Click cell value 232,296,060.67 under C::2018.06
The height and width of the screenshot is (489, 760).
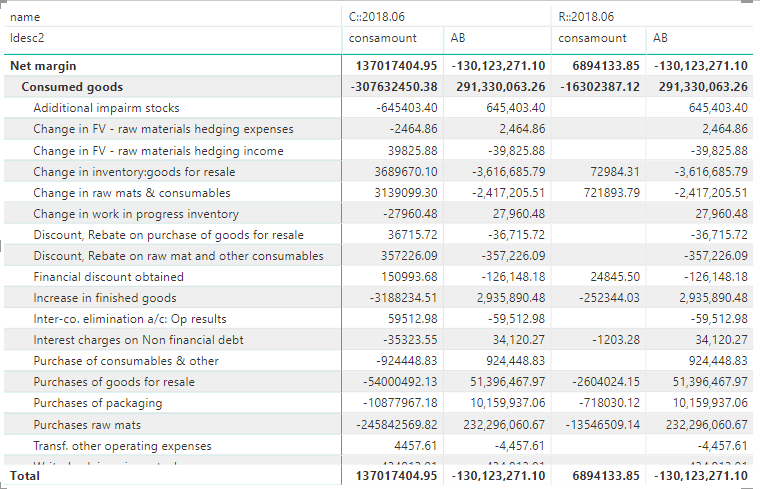[504, 425]
